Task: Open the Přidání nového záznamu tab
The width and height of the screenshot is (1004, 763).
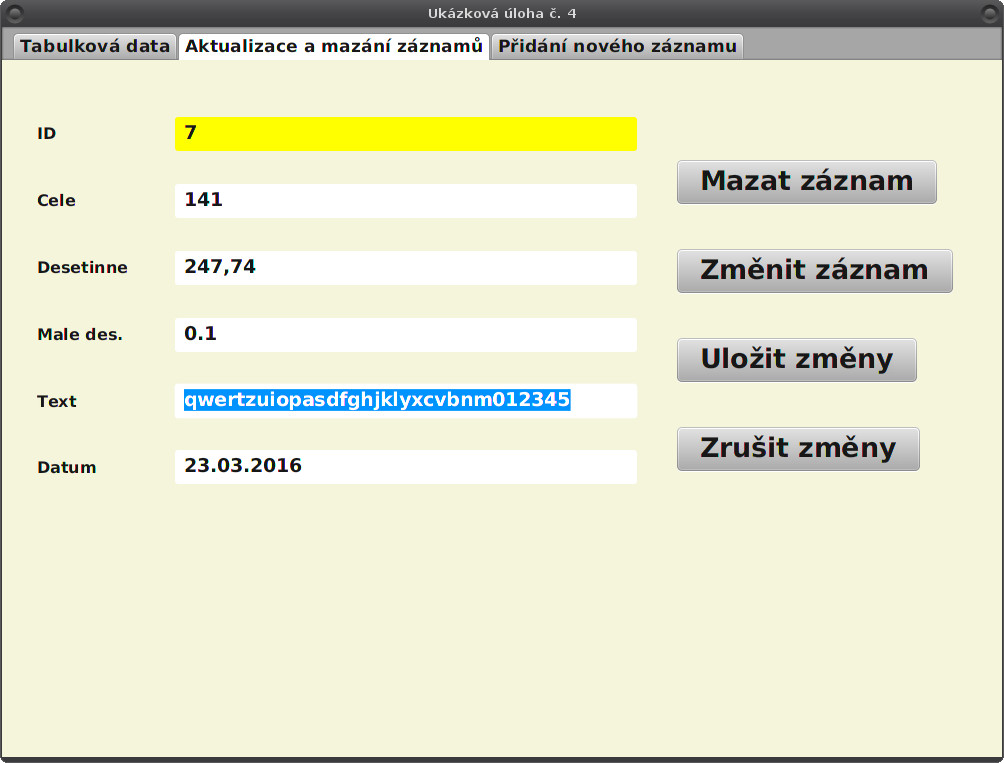Action: (x=617, y=47)
